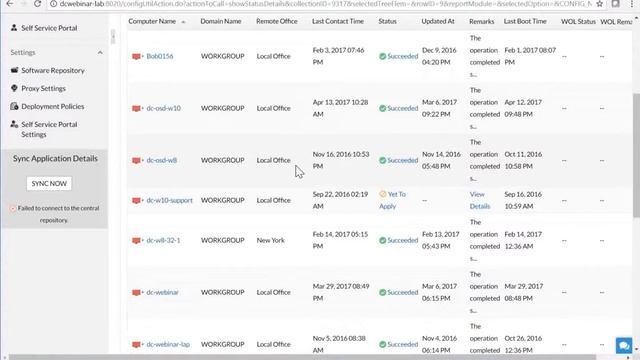The height and width of the screenshot is (360, 640).
Task: Bookmark this page with the star icon
Action: [599, 4]
